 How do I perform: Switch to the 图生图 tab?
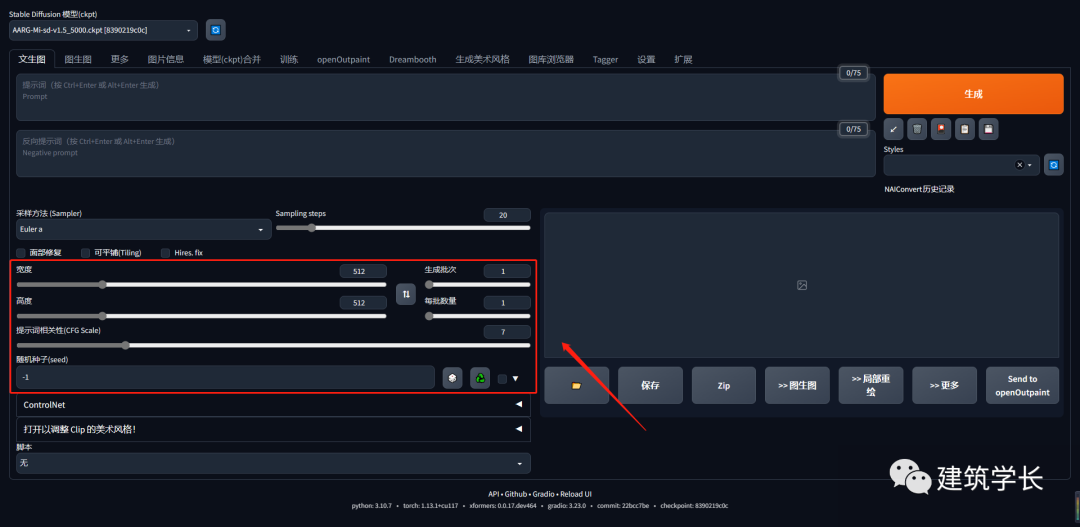point(78,59)
